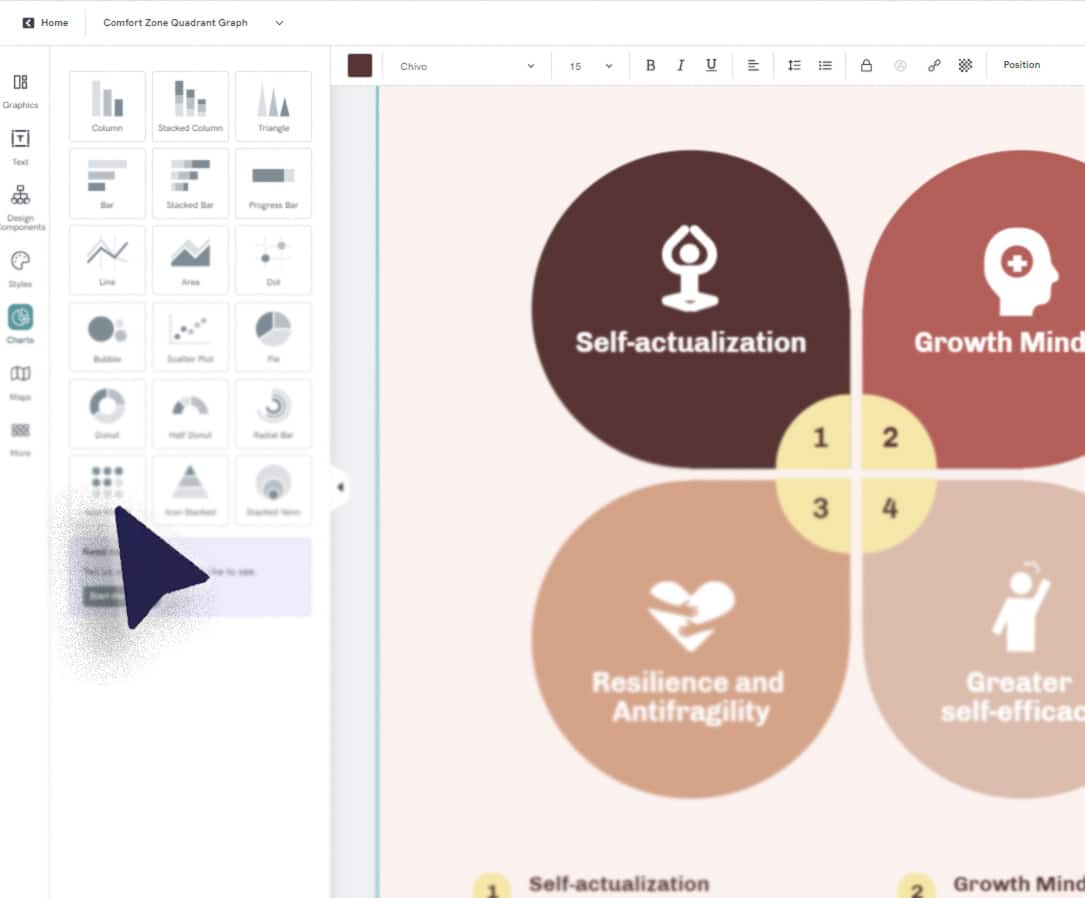
Task: Open line spacing options
Action: tap(794, 65)
